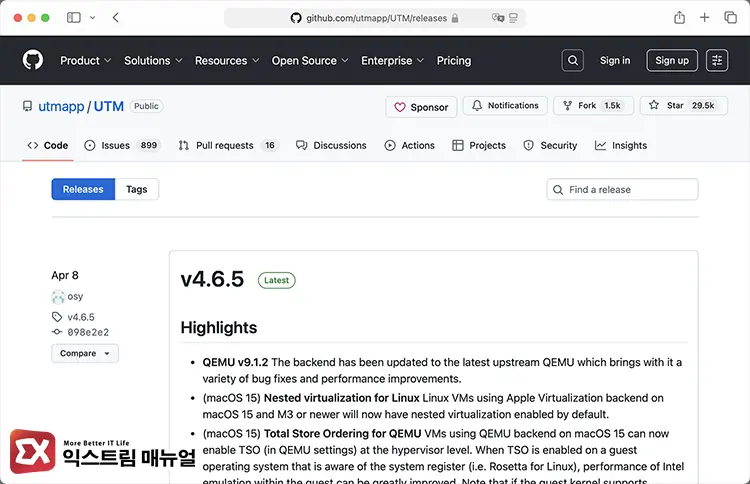Open the Projects tab

(x=479, y=145)
